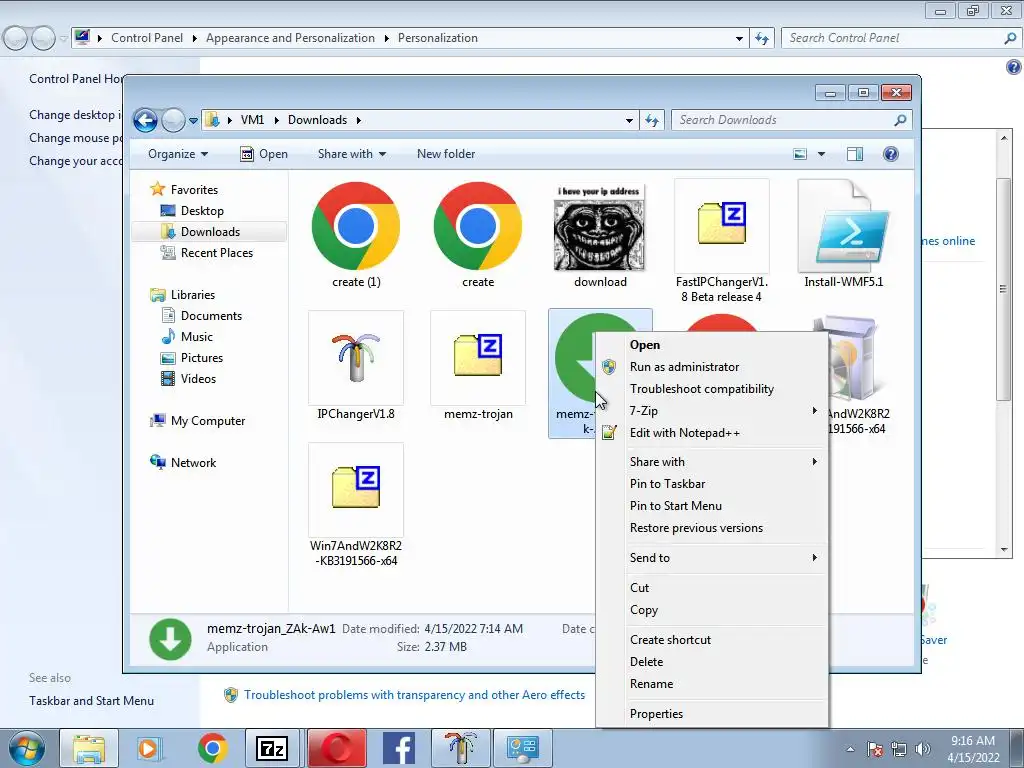Select the IPChangerV1.8 application icon
This screenshot has height=768, width=1024.
(x=356, y=357)
